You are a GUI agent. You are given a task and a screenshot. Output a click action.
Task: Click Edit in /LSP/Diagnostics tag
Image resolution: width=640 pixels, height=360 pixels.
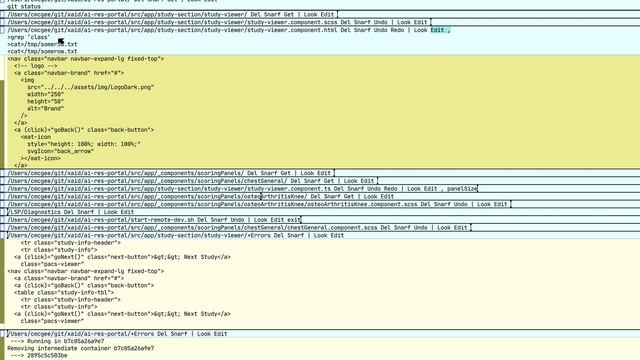tap(127, 212)
